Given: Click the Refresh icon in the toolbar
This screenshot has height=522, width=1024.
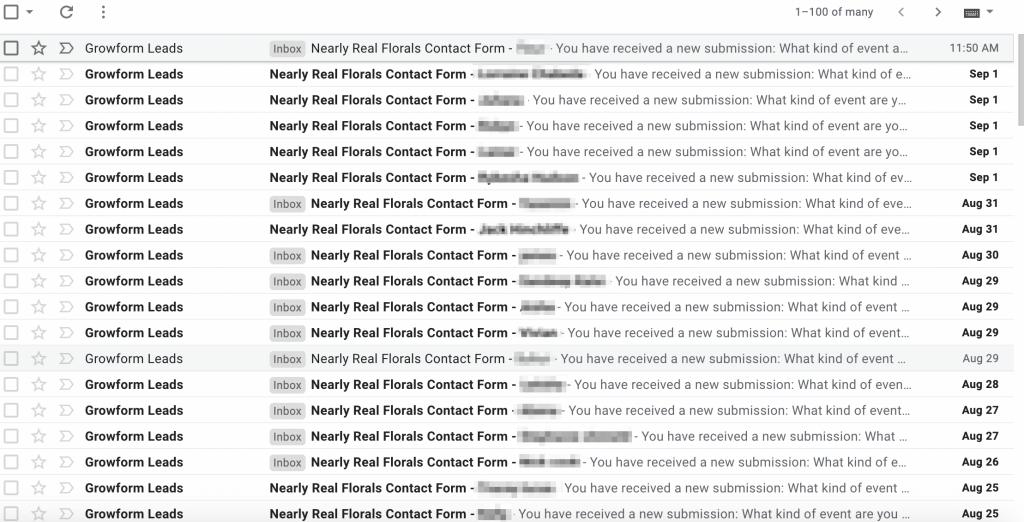Looking at the screenshot, I should [x=66, y=12].
